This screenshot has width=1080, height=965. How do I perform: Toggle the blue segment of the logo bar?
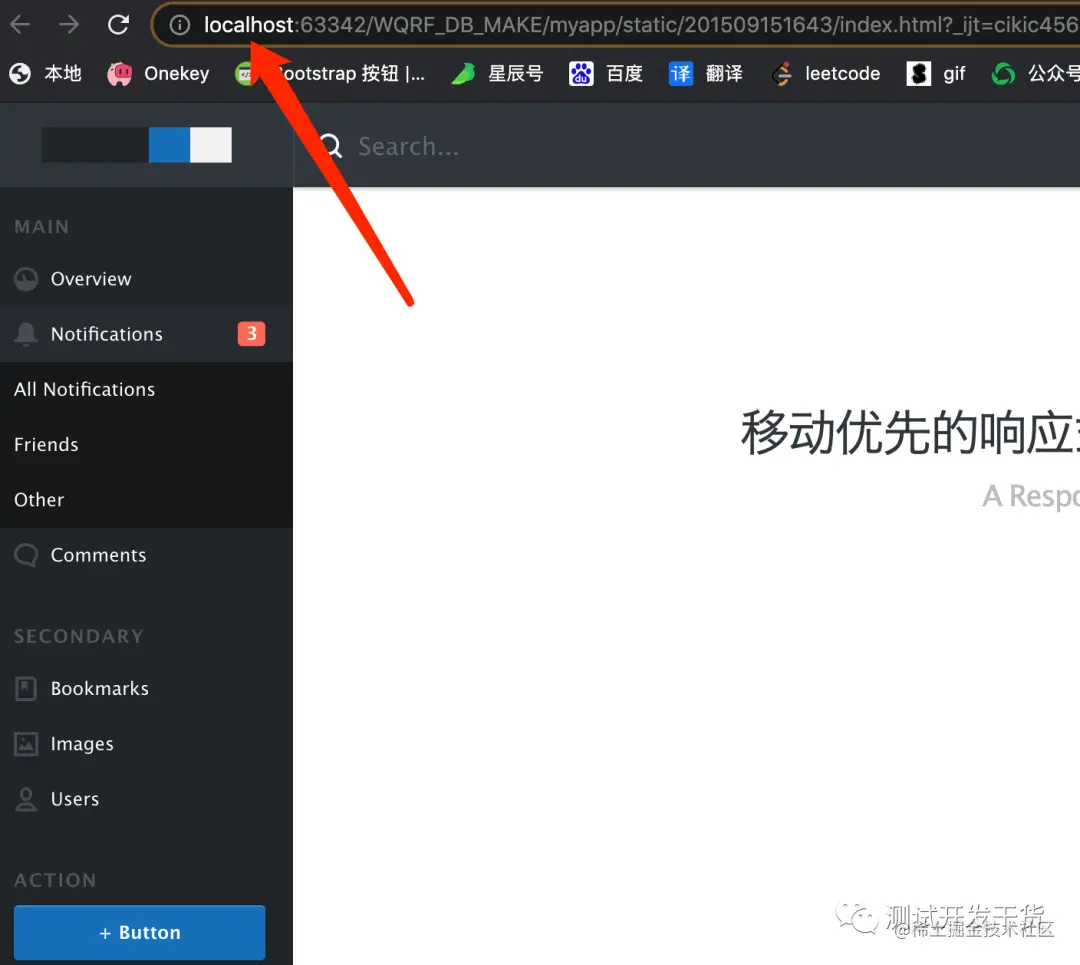coord(168,145)
